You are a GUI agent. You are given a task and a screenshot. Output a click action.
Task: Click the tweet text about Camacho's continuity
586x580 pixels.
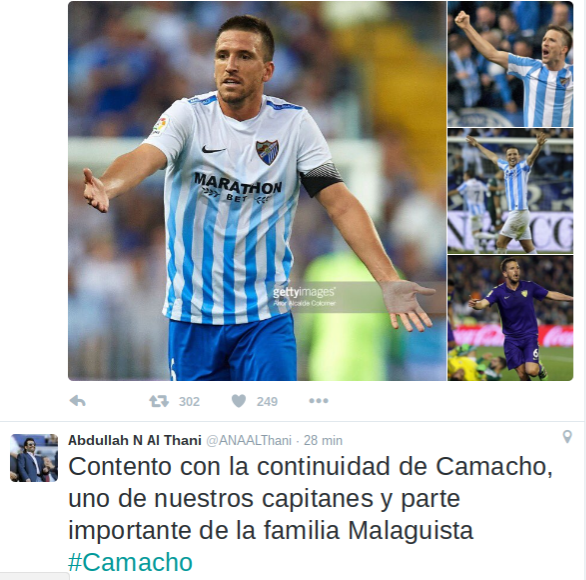pos(310,498)
